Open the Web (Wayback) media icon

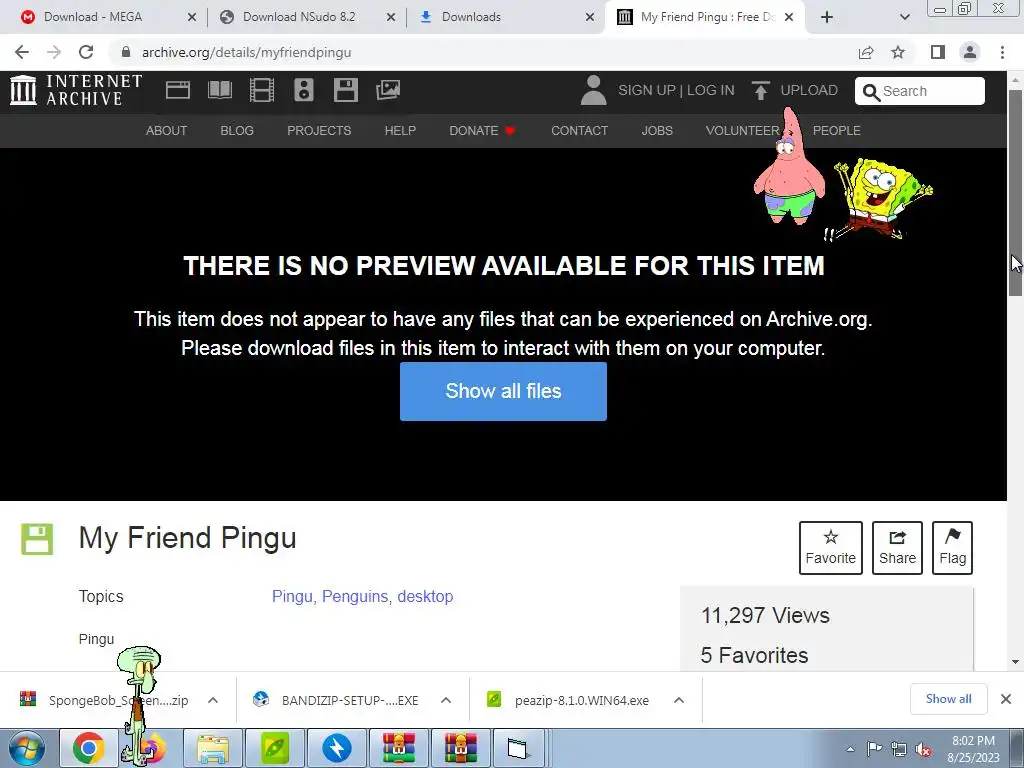pyautogui.click(x=178, y=90)
